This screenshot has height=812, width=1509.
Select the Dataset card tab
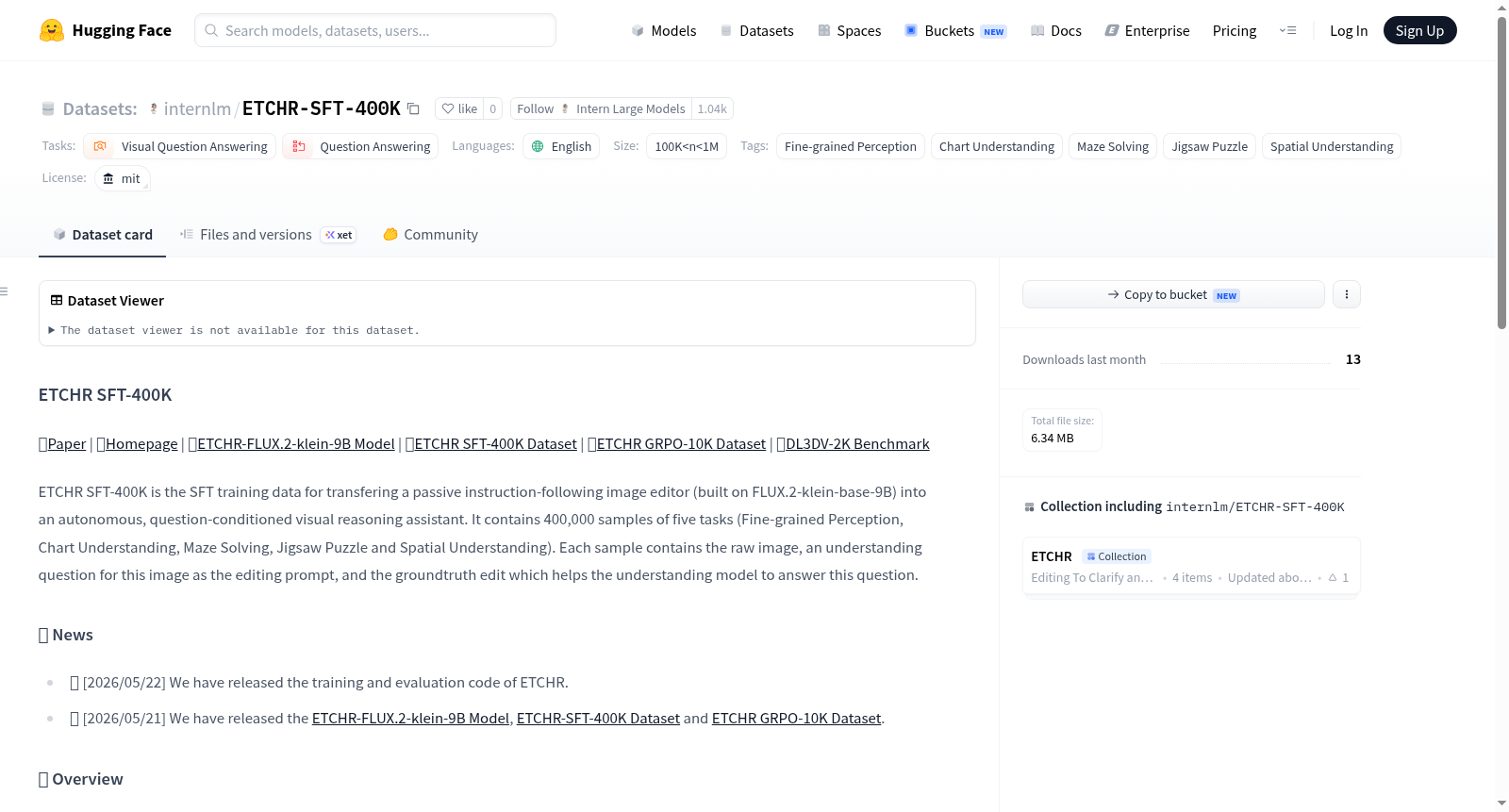[x=103, y=235]
